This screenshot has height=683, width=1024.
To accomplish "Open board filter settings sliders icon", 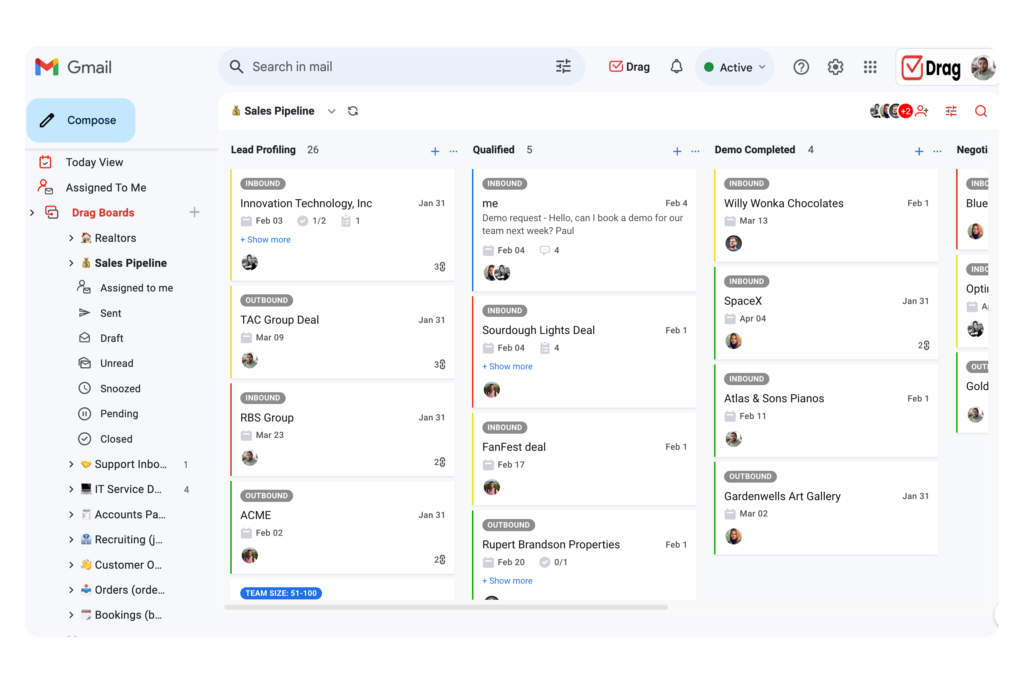I will [951, 111].
